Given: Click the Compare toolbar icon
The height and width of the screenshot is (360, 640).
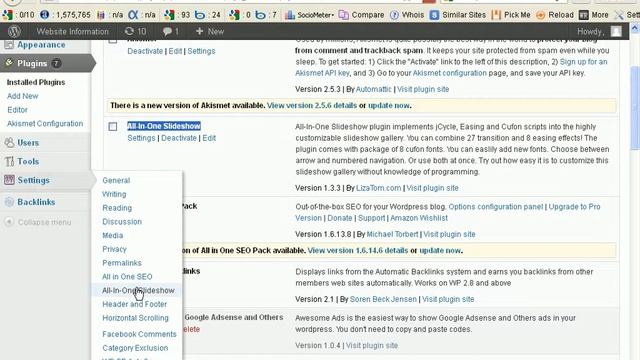Looking at the screenshot, I should pos(362,15).
